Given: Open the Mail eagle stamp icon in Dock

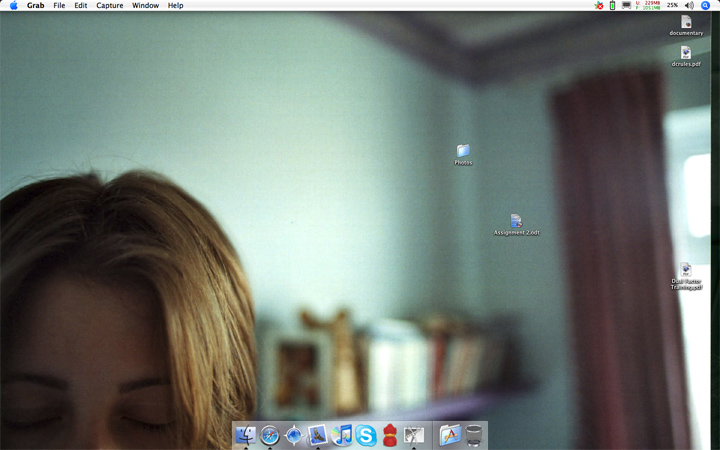Looking at the screenshot, I should [x=318, y=434].
